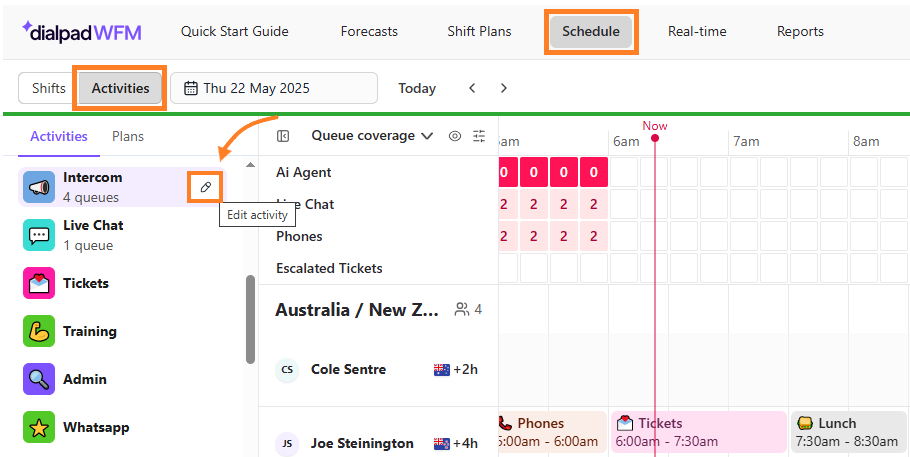Click the Escalated Tickets queue label
The height and width of the screenshot is (457, 910).
point(329,268)
